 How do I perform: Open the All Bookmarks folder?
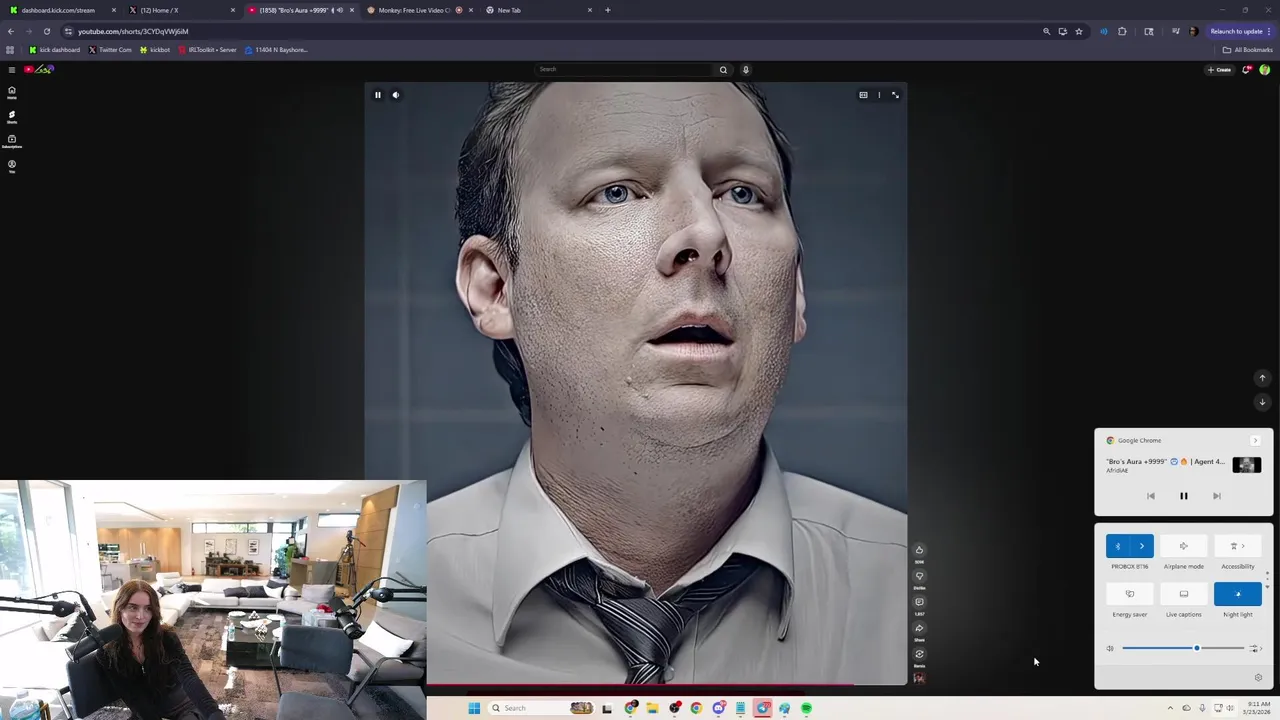pyautogui.click(x=1247, y=50)
